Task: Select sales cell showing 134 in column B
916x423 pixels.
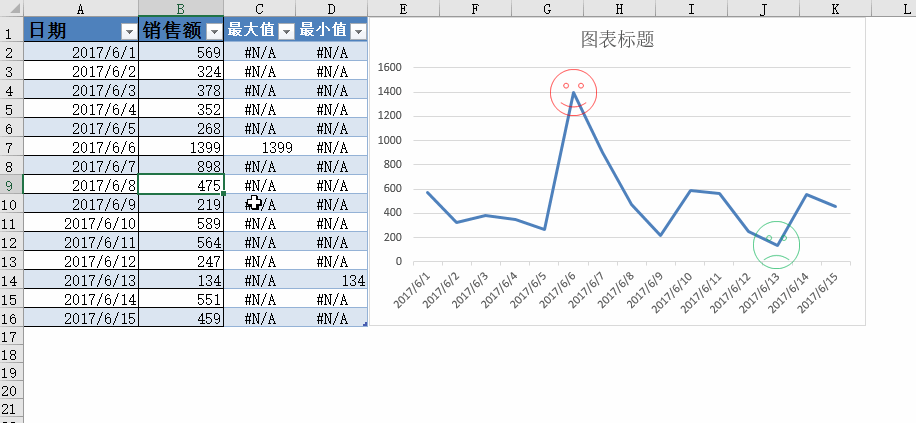Action: point(181,280)
